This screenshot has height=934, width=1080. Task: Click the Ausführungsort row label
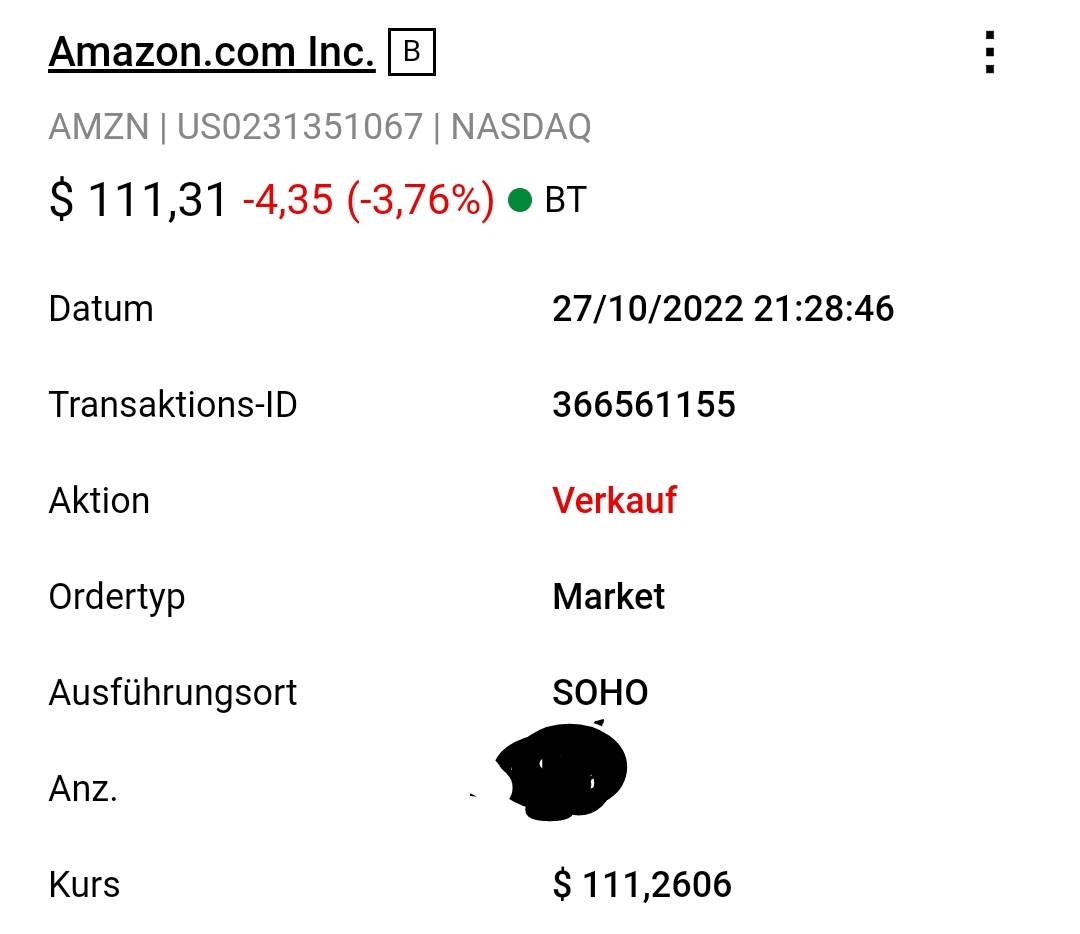(172, 692)
